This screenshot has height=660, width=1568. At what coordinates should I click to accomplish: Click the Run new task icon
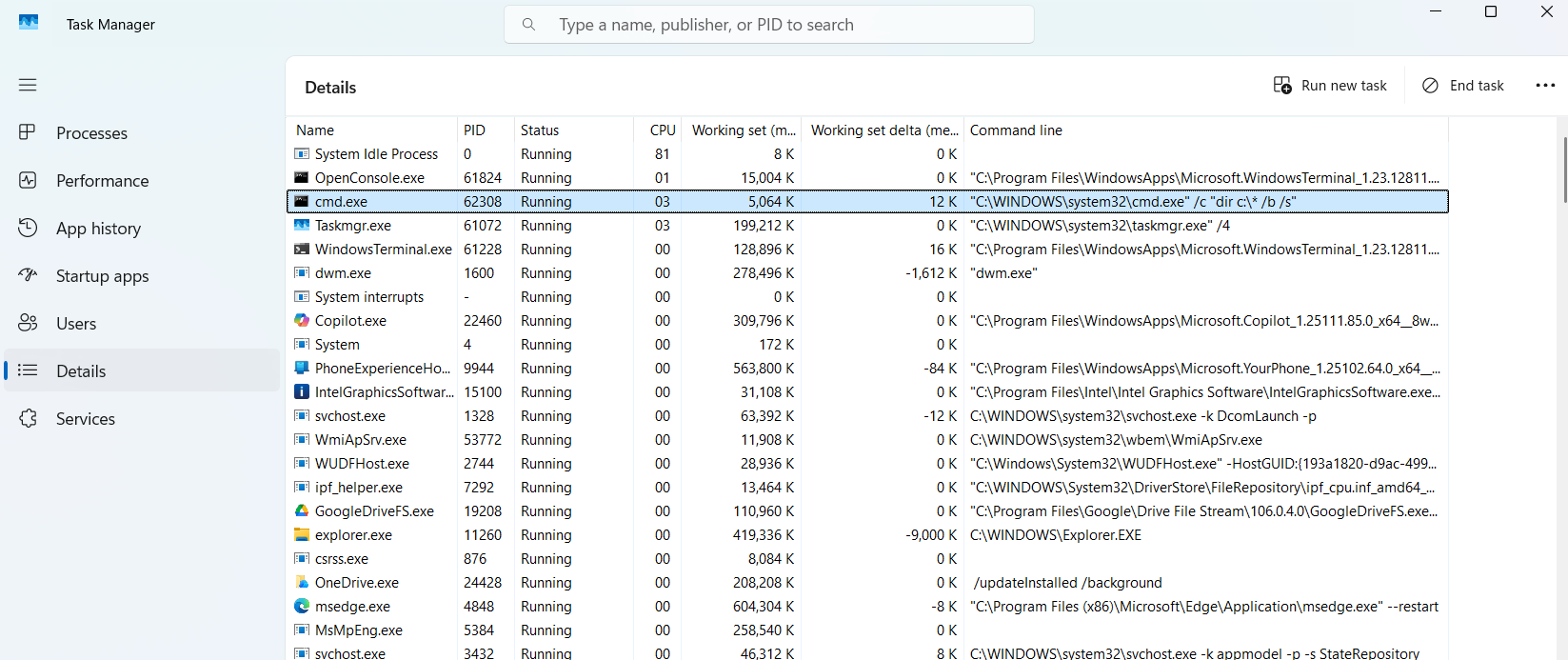(1282, 86)
